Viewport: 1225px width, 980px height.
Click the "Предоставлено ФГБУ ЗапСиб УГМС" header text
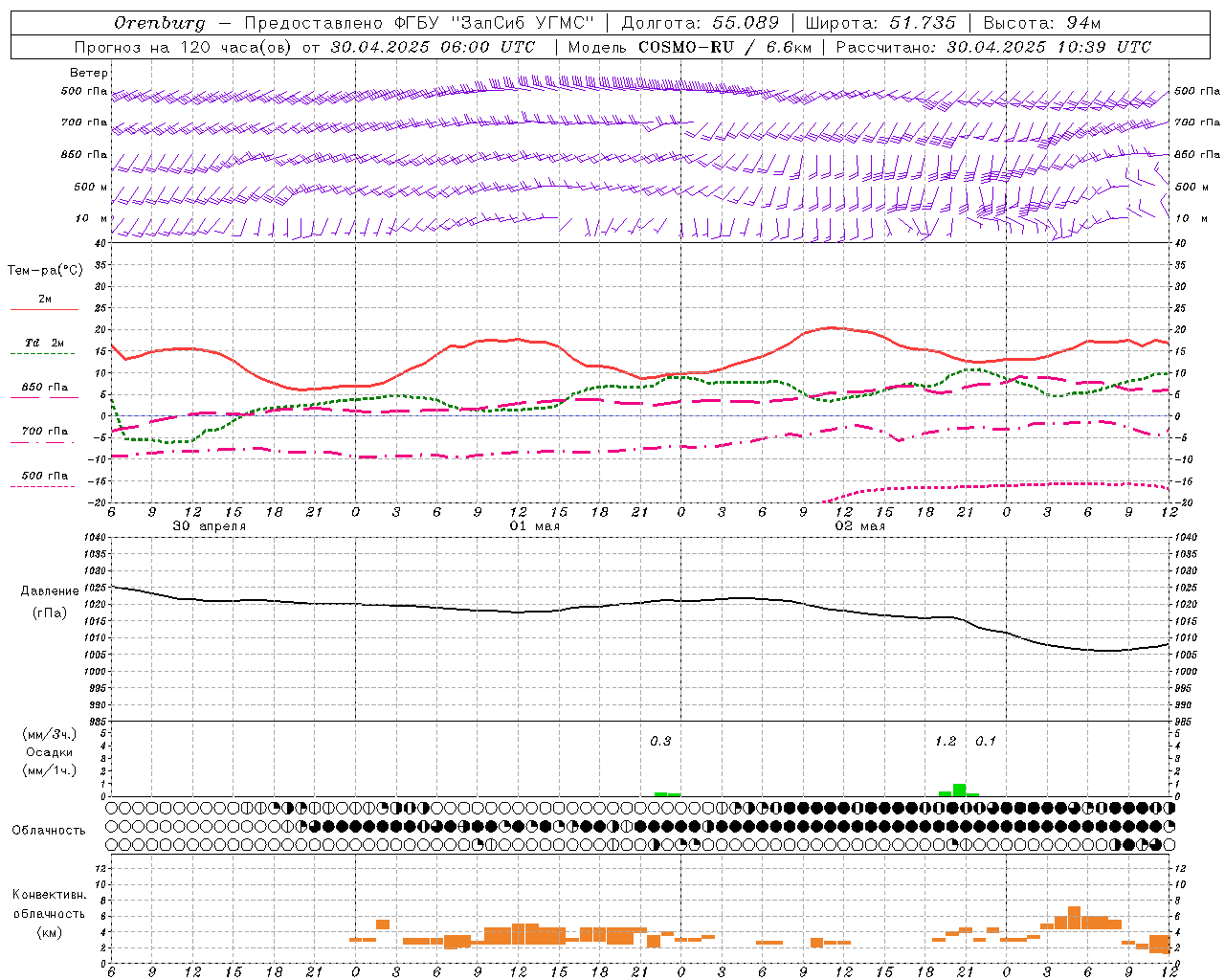[419, 22]
